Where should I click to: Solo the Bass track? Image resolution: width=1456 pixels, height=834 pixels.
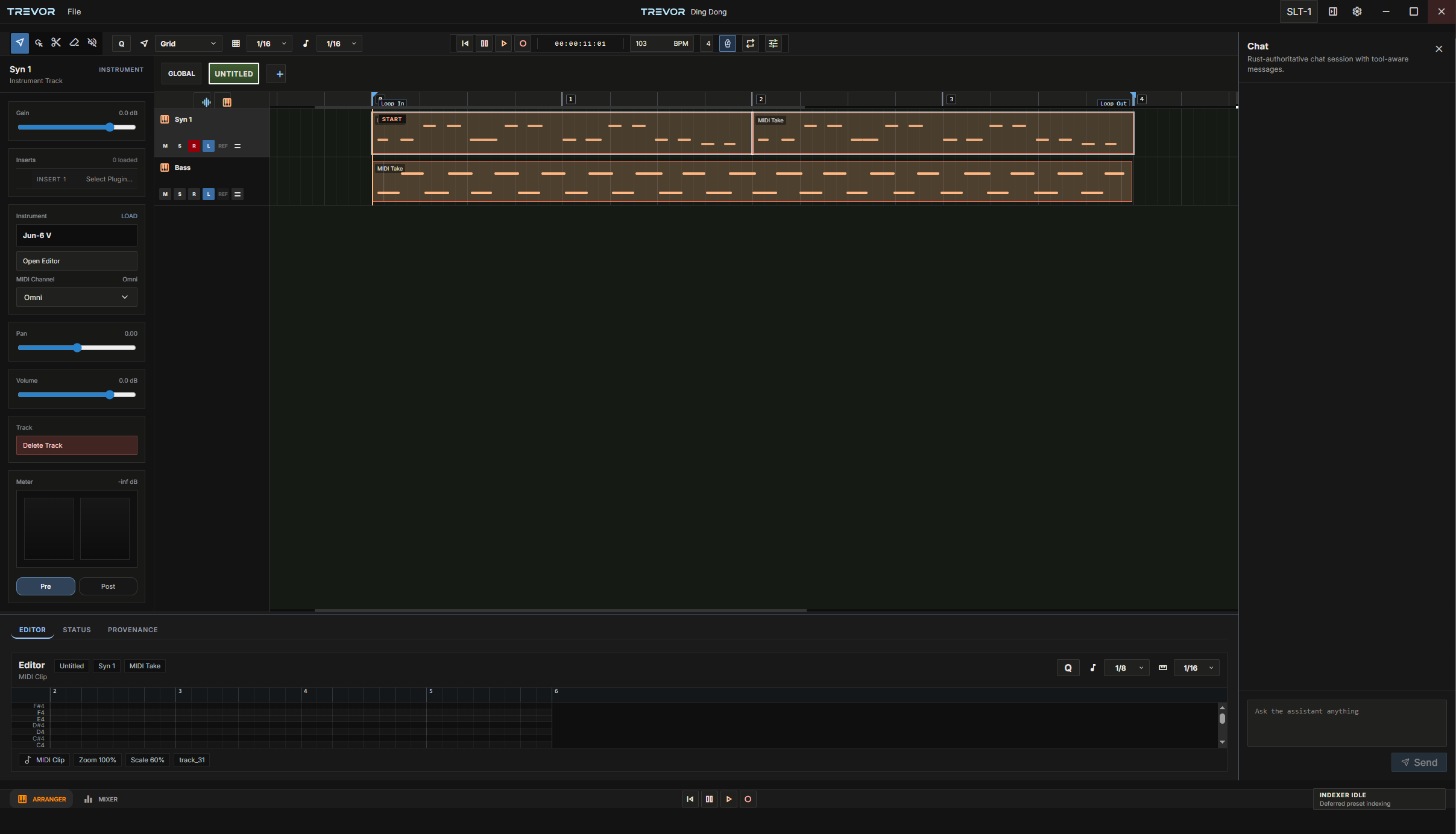coord(180,194)
